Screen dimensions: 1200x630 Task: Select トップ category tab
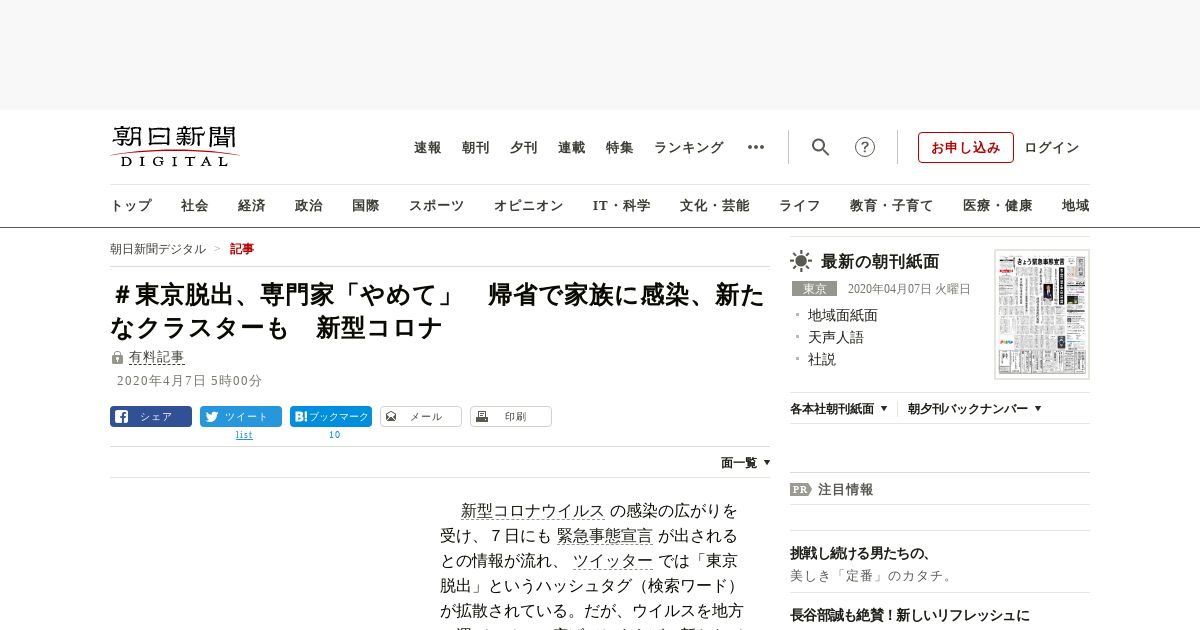[131, 205]
